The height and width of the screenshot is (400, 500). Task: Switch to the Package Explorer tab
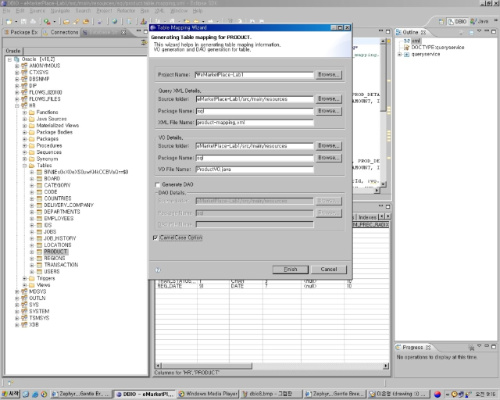21,32
